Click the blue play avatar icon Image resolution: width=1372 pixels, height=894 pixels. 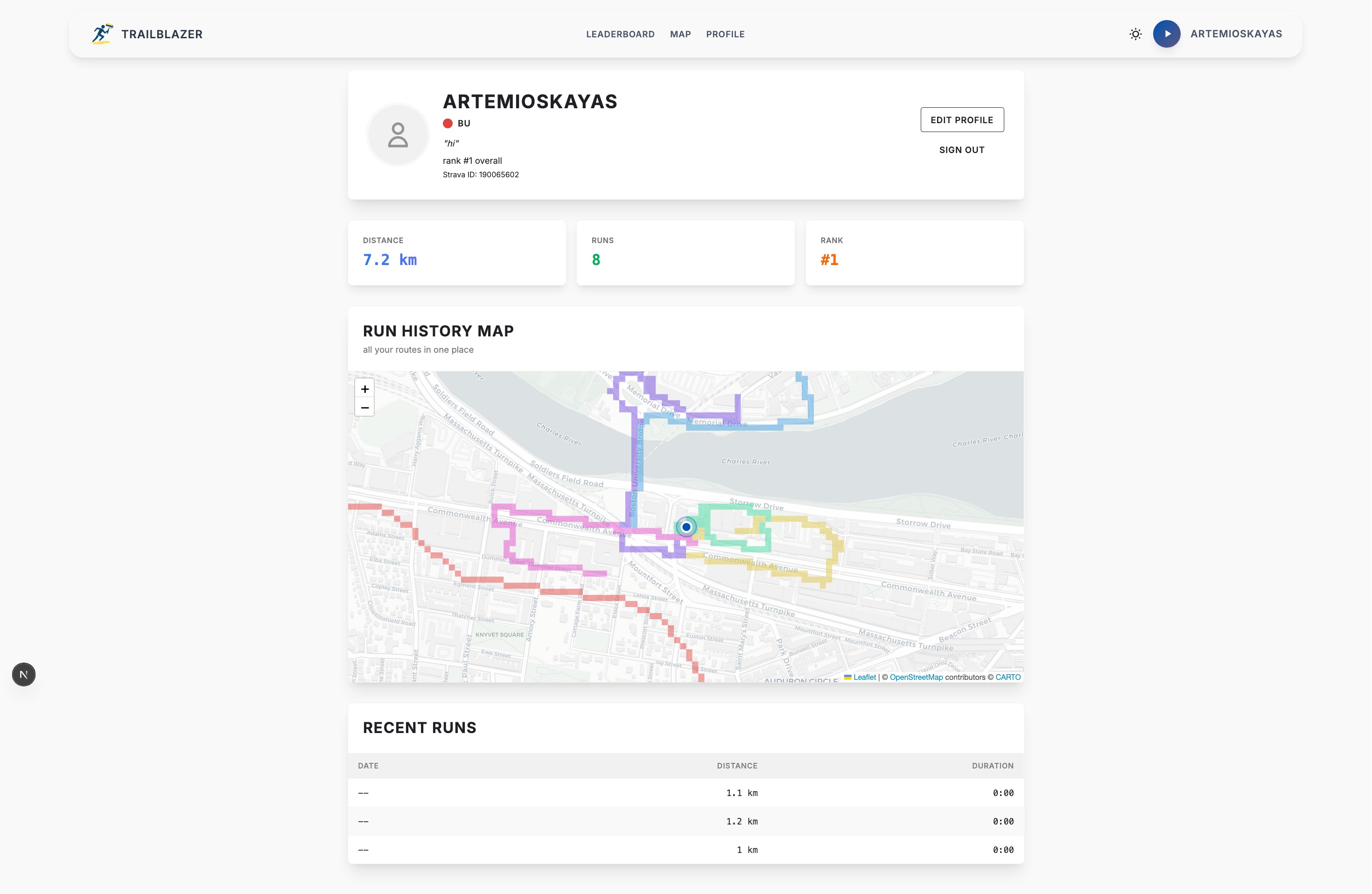coord(1166,34)
